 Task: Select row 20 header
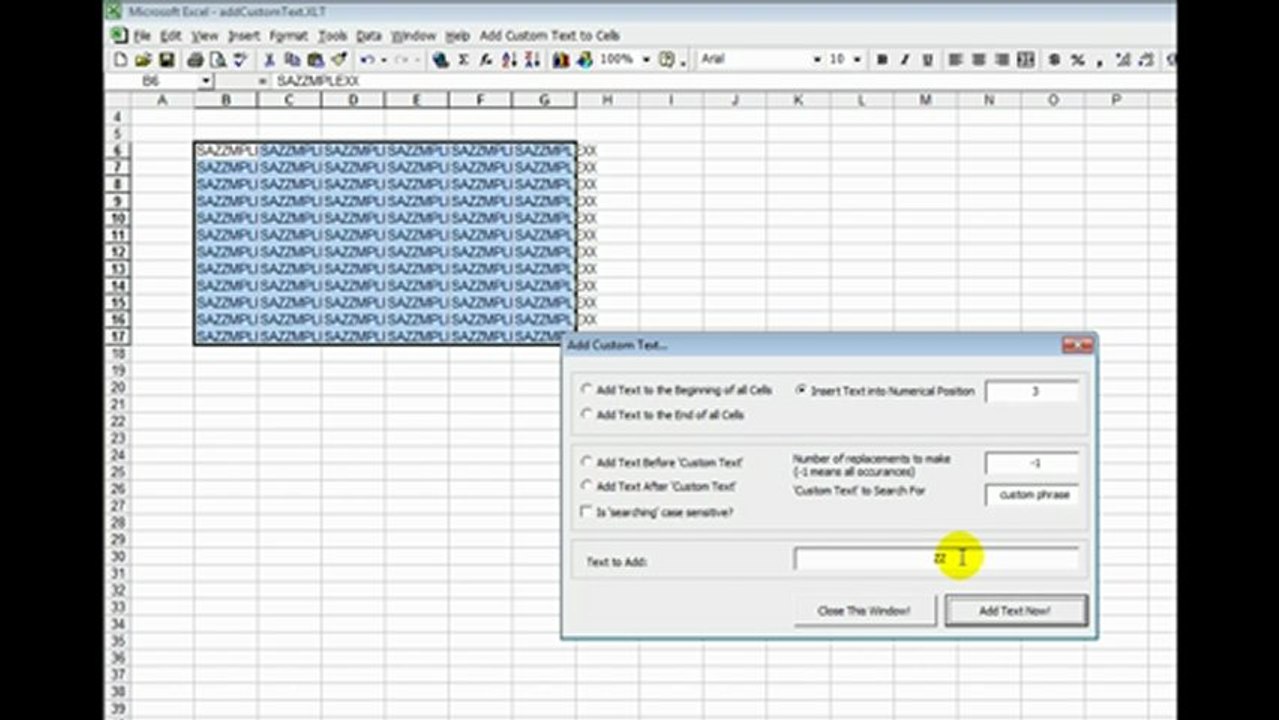(118, 387)
